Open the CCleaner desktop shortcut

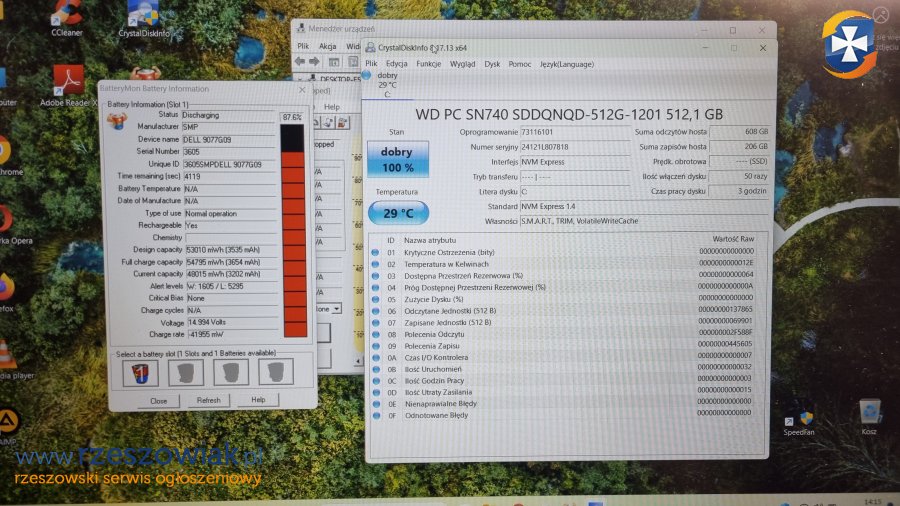coord(67,17)
